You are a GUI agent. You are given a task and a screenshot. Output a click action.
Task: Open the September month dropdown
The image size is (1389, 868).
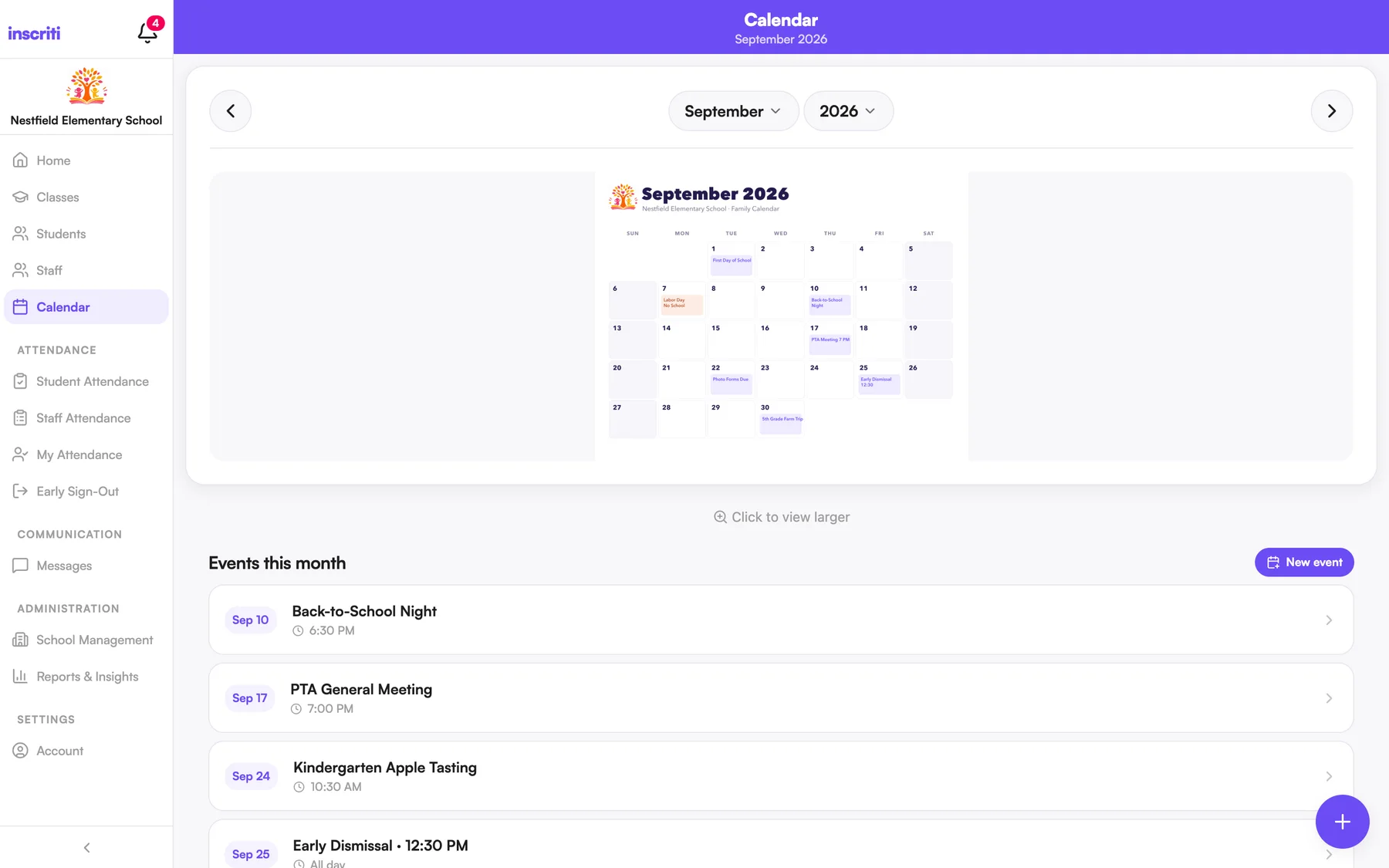click(x=733, y=111)
